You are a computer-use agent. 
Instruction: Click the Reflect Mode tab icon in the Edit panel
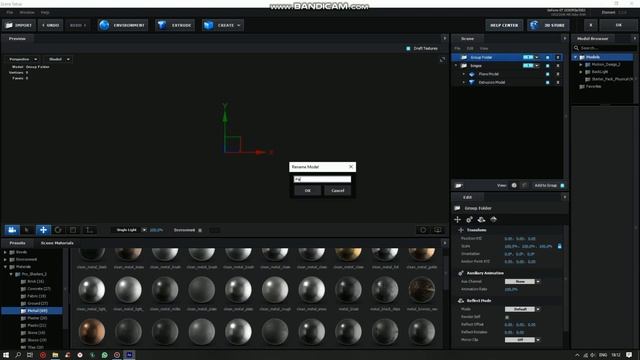pyautogui.click(x=481, y=220)
